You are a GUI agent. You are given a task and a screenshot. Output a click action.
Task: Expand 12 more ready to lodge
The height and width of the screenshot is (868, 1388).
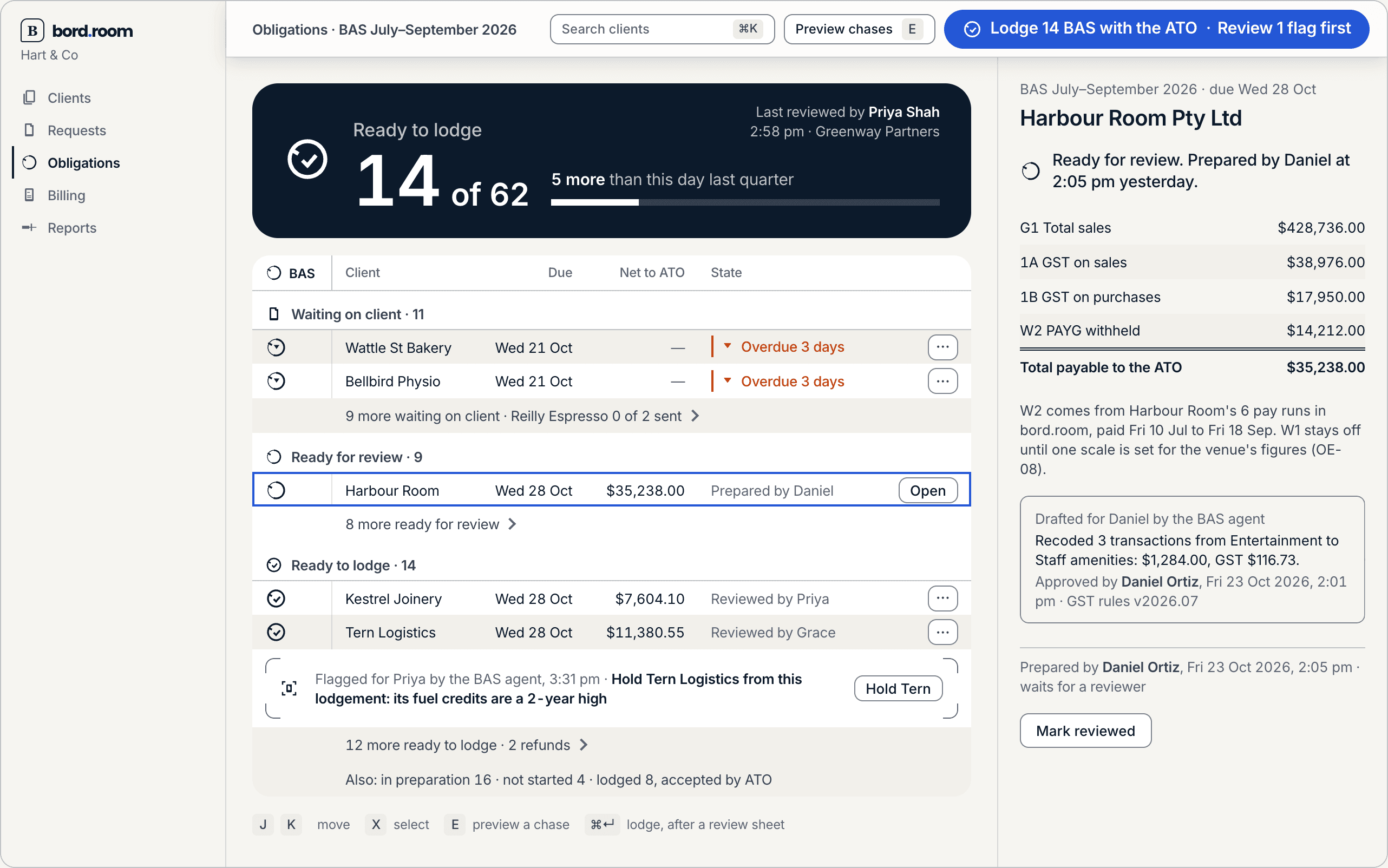coord(467,745)
